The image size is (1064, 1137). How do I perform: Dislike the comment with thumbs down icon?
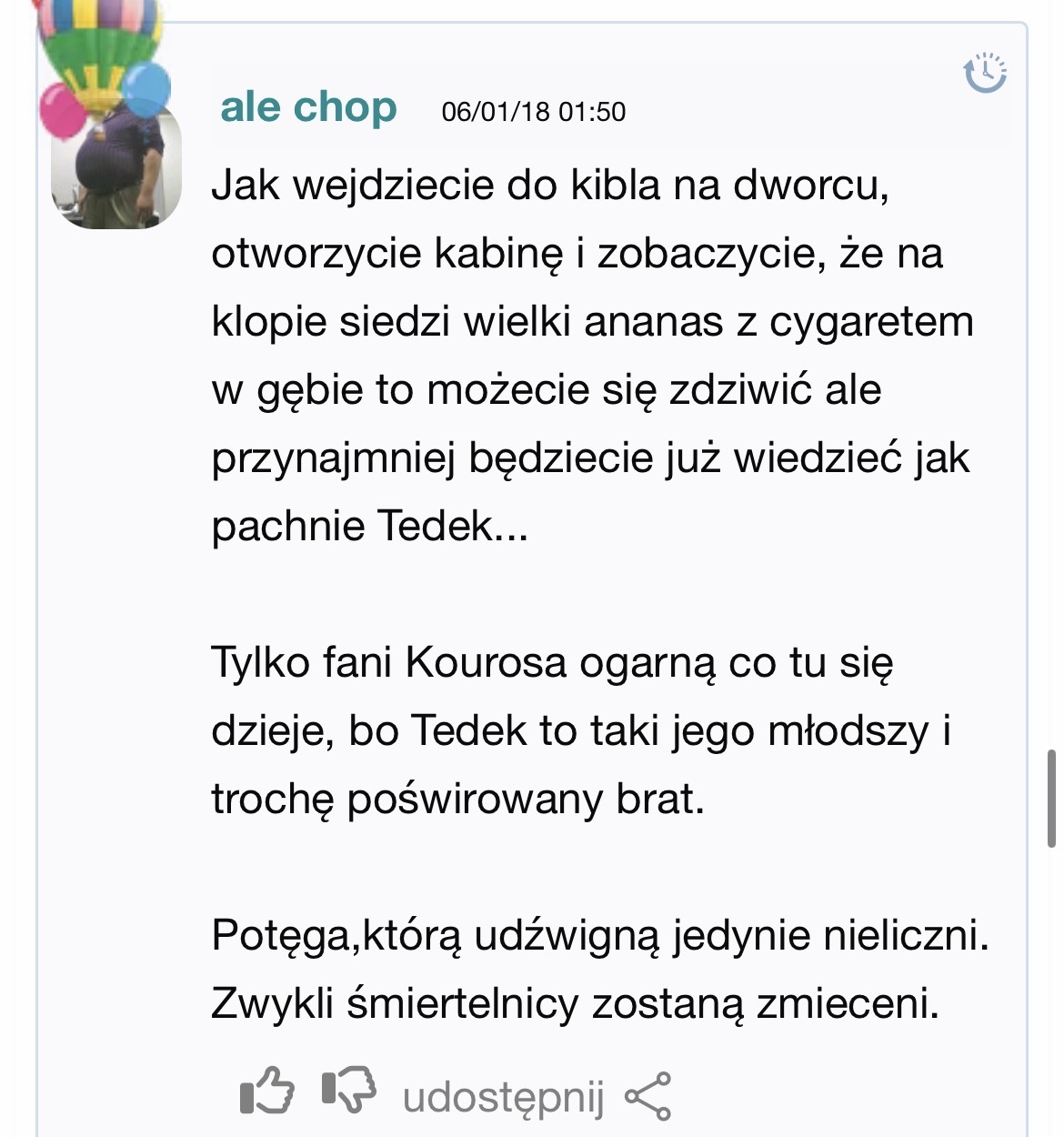(349, 1089)
